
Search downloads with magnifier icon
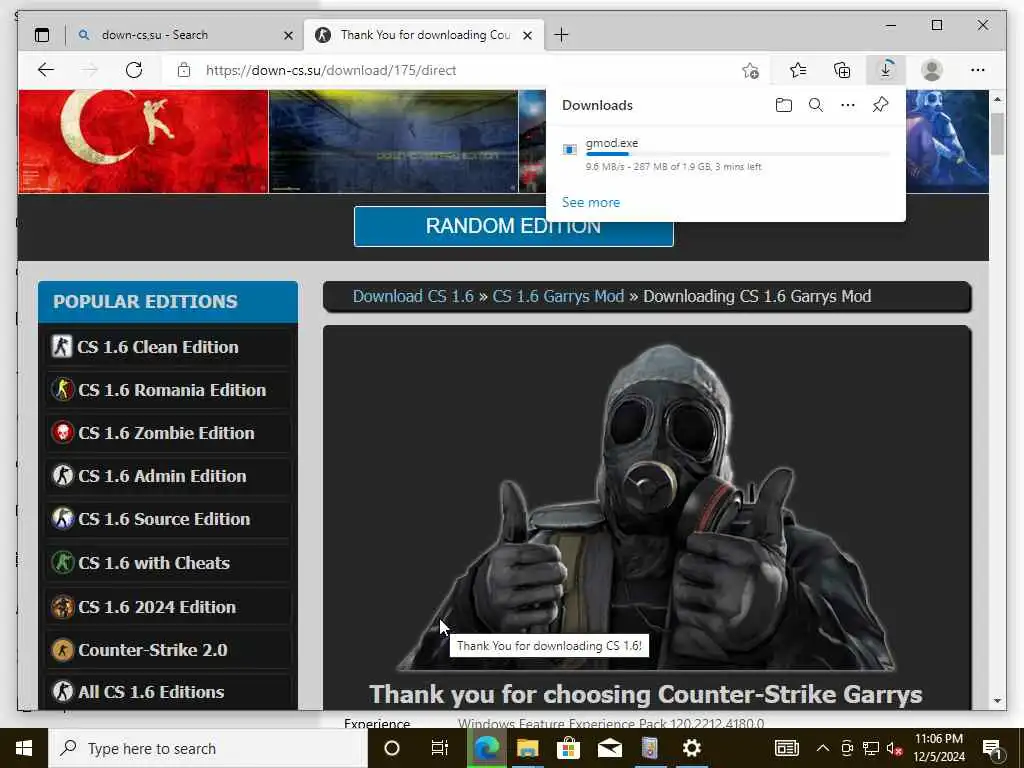[x=816, y=105]
